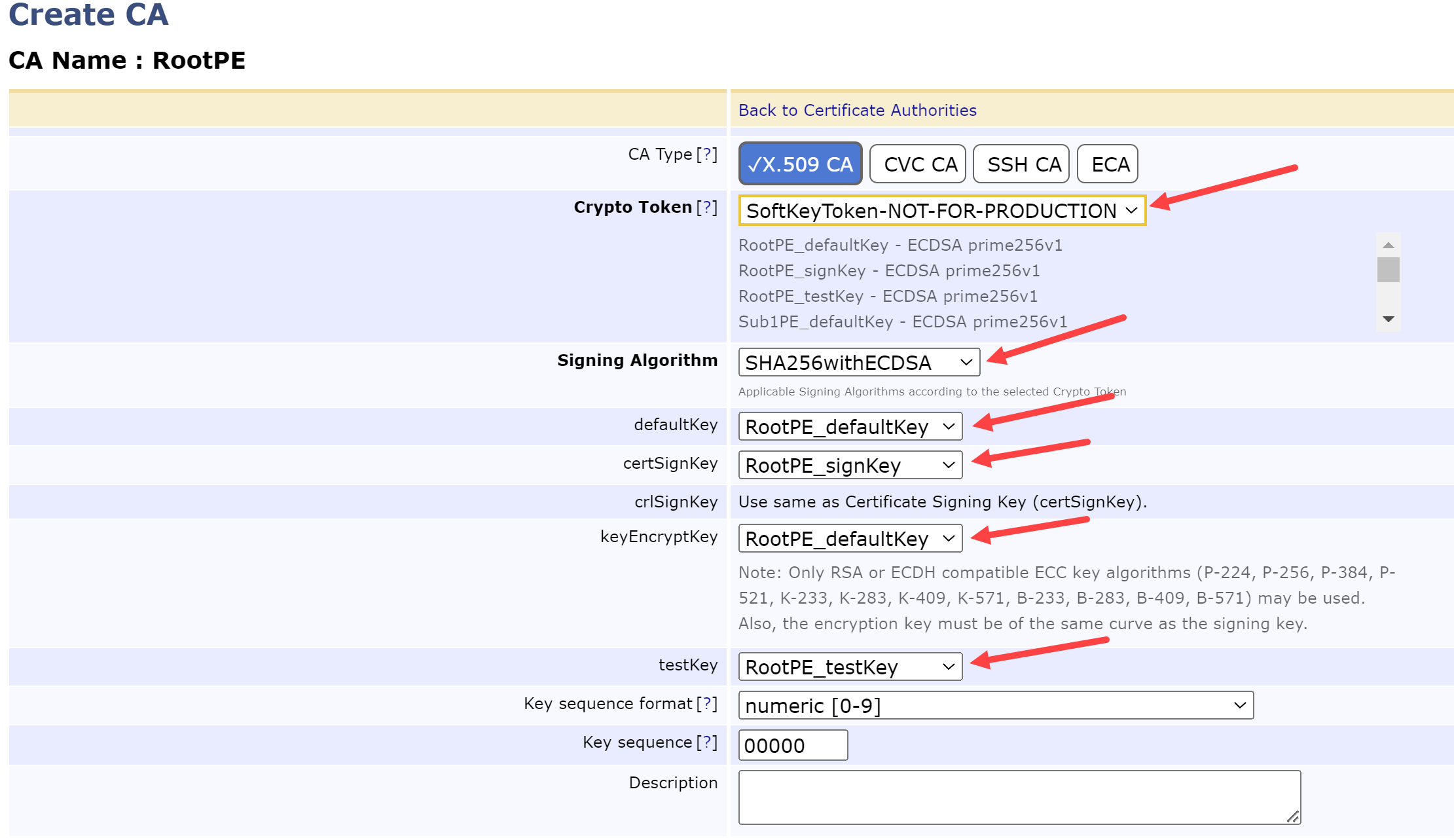Viewport: 1454px width, 840px height.
Task: Select the ECA type option
Action: 1108,164
